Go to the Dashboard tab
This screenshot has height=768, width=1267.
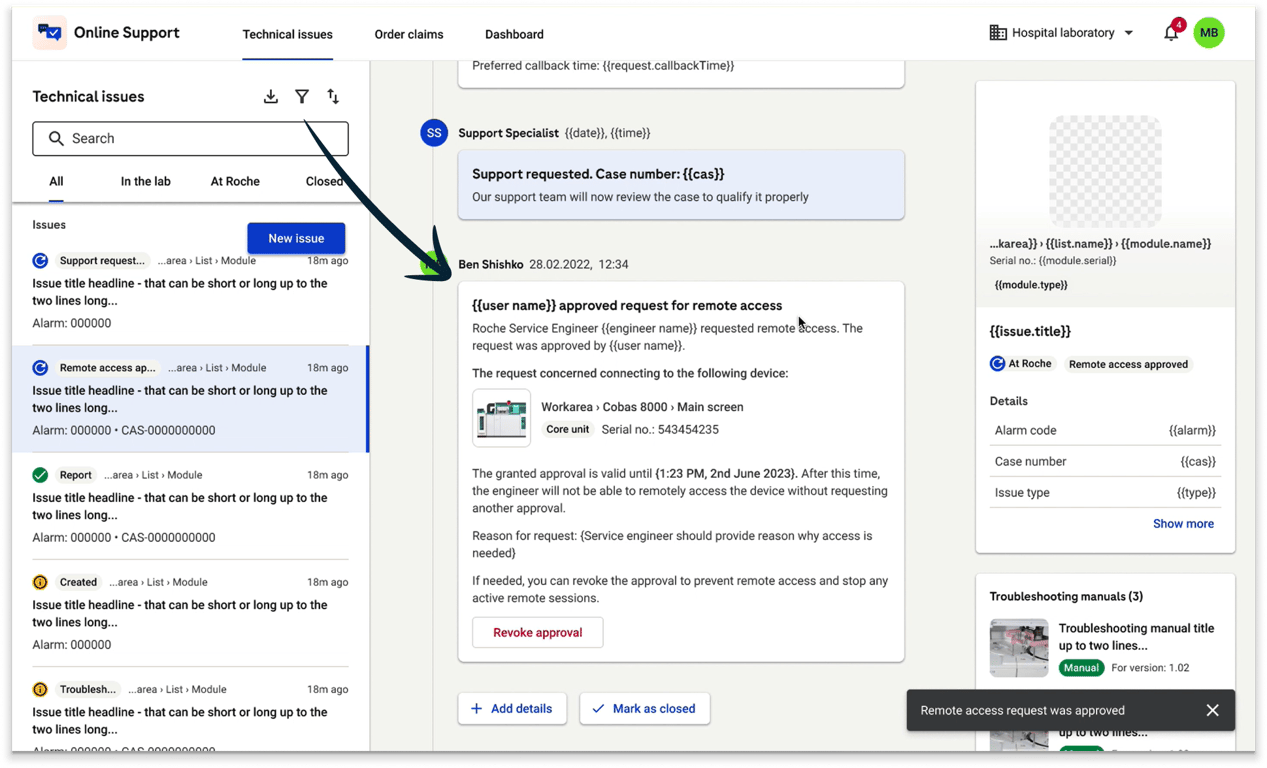click(x=514, y=34)
